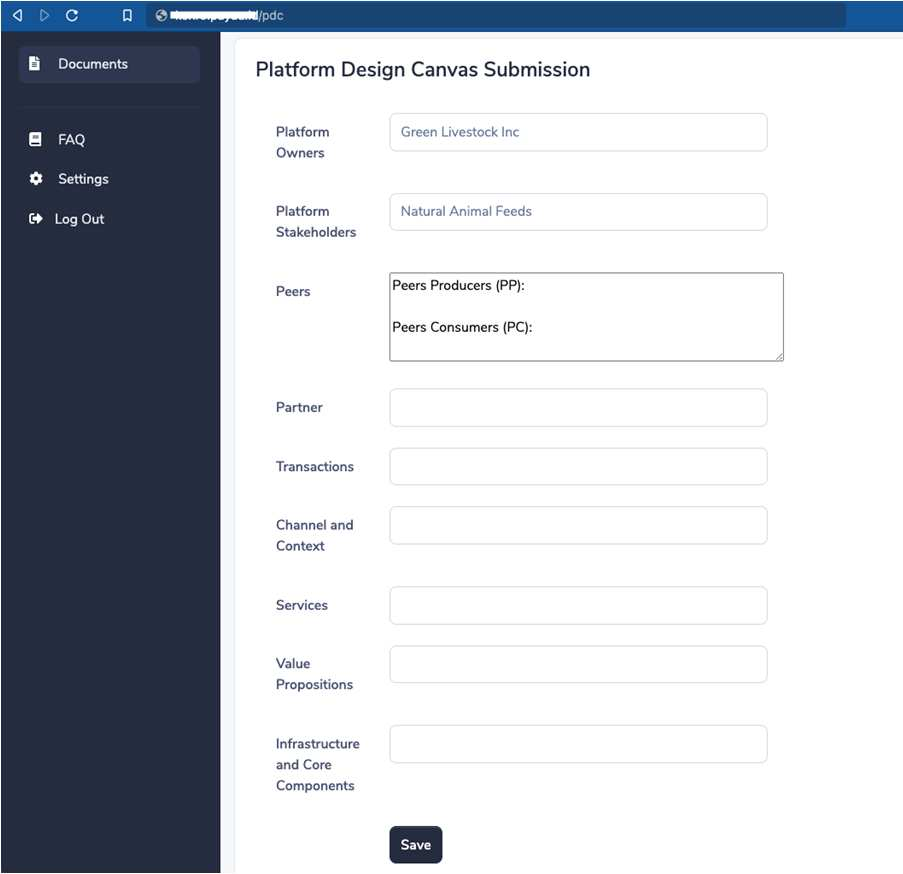Viewport: 903px width, 874px height.
Task: Click the 'Services' field label
Action: click(x=302, y=605)
